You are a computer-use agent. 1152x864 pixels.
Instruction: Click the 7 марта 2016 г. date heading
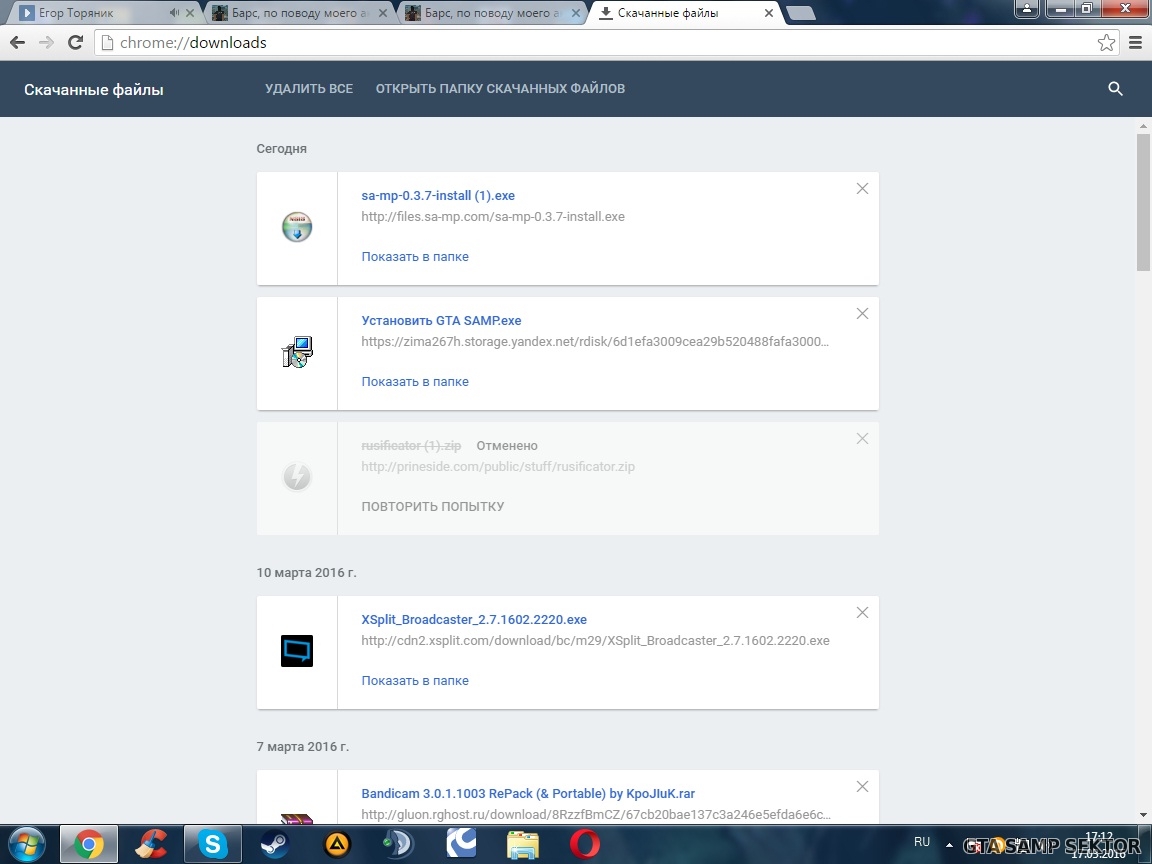click(303, 747)
